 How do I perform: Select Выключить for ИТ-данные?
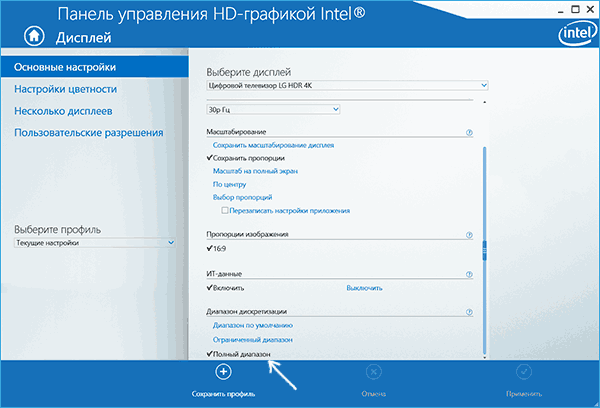point(364,288)
